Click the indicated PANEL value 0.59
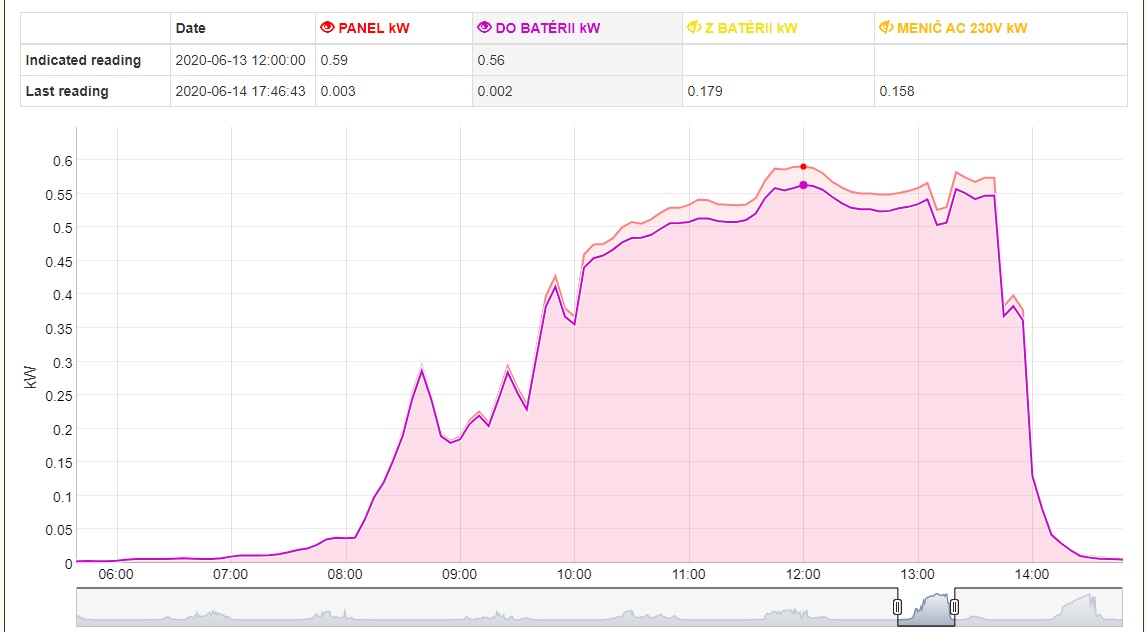1147x632 pixels. click(332, 60)
